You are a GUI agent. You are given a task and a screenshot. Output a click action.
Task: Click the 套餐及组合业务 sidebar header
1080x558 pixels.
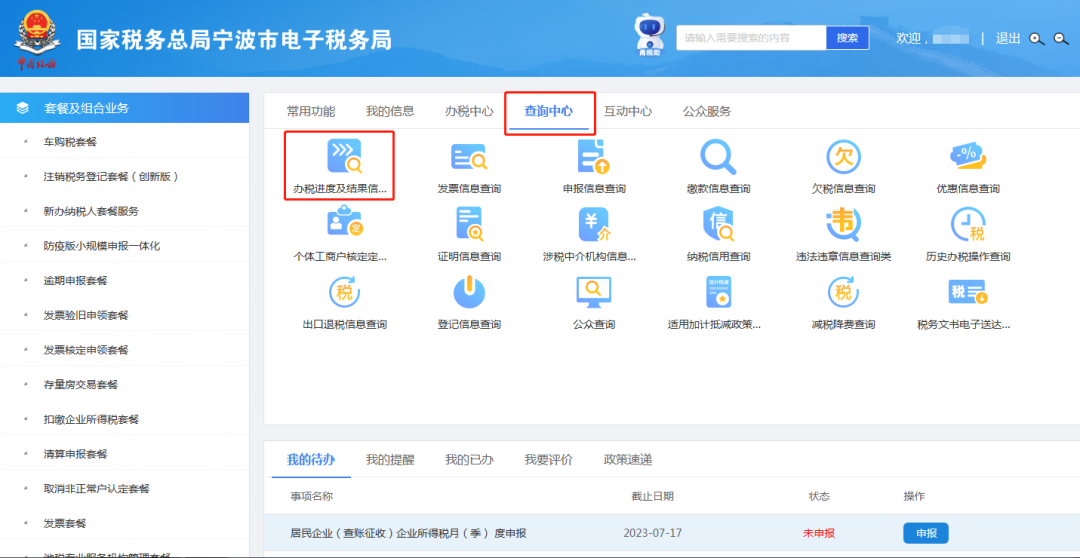(x=125, y=108)
